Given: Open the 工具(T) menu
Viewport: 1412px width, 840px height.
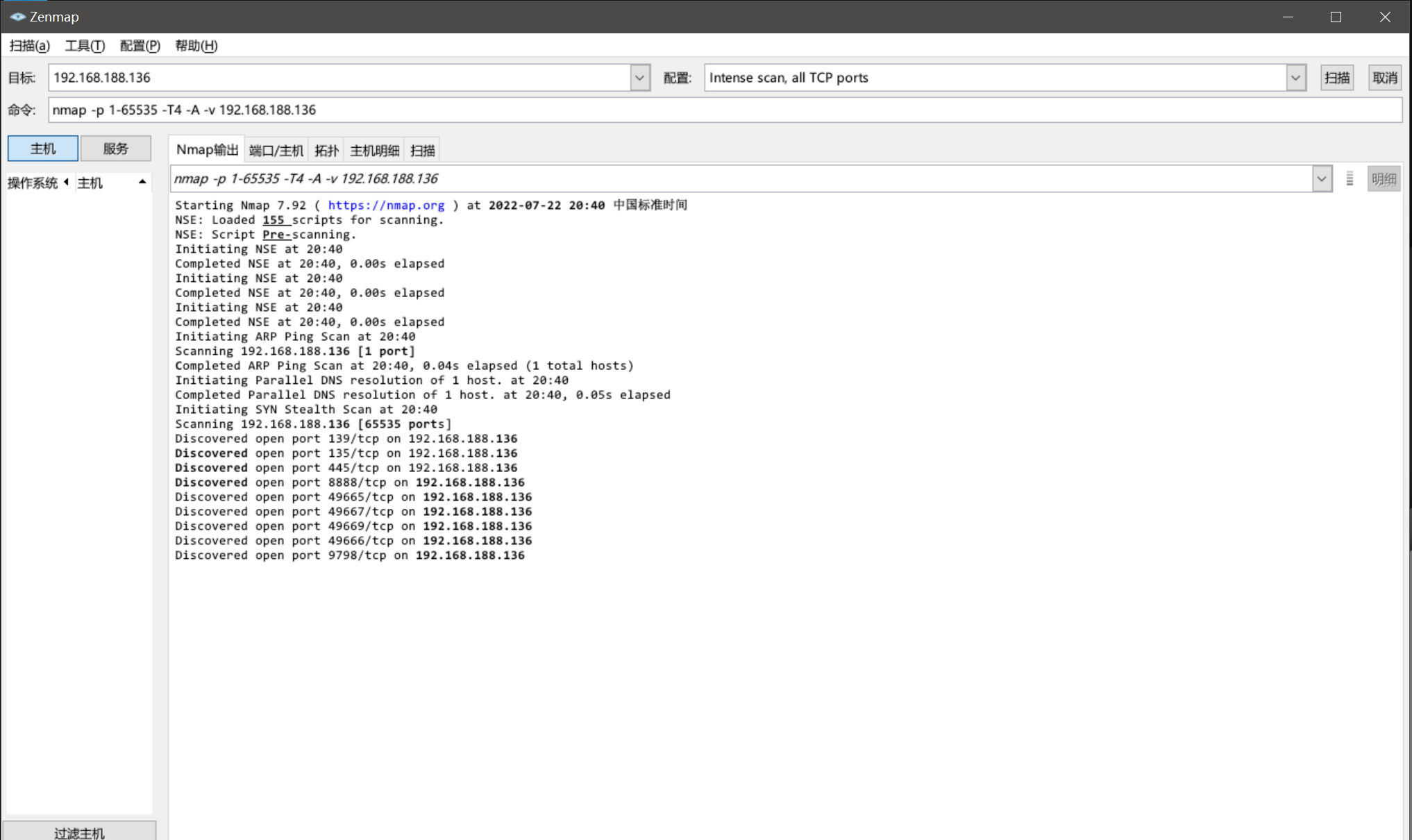Looking at the screenshot, I should point(85,46).
